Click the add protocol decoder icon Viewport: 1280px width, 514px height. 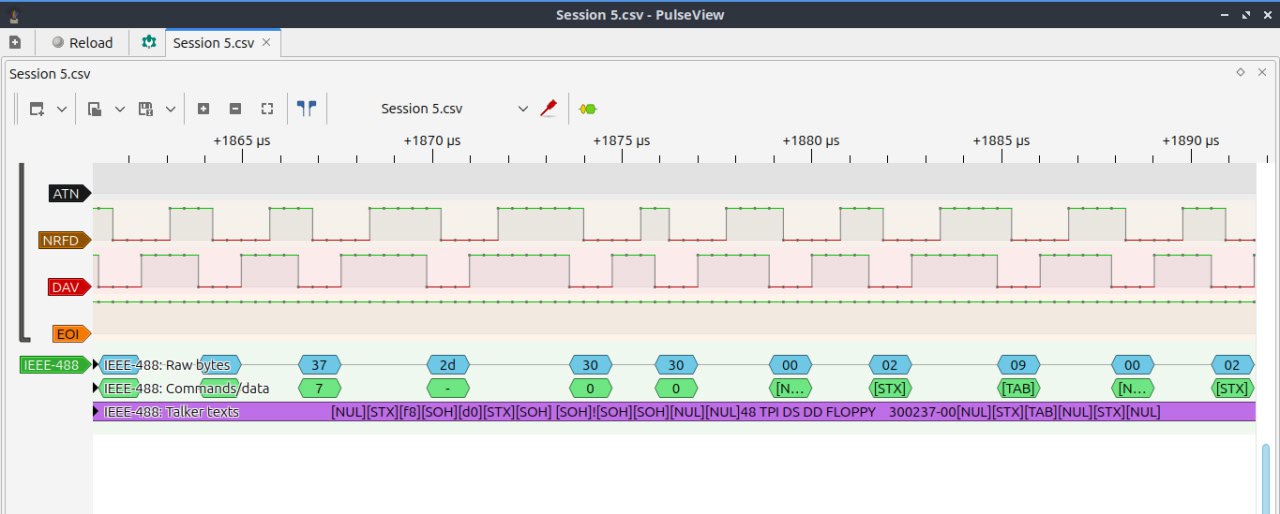click(x=588, y=109)
